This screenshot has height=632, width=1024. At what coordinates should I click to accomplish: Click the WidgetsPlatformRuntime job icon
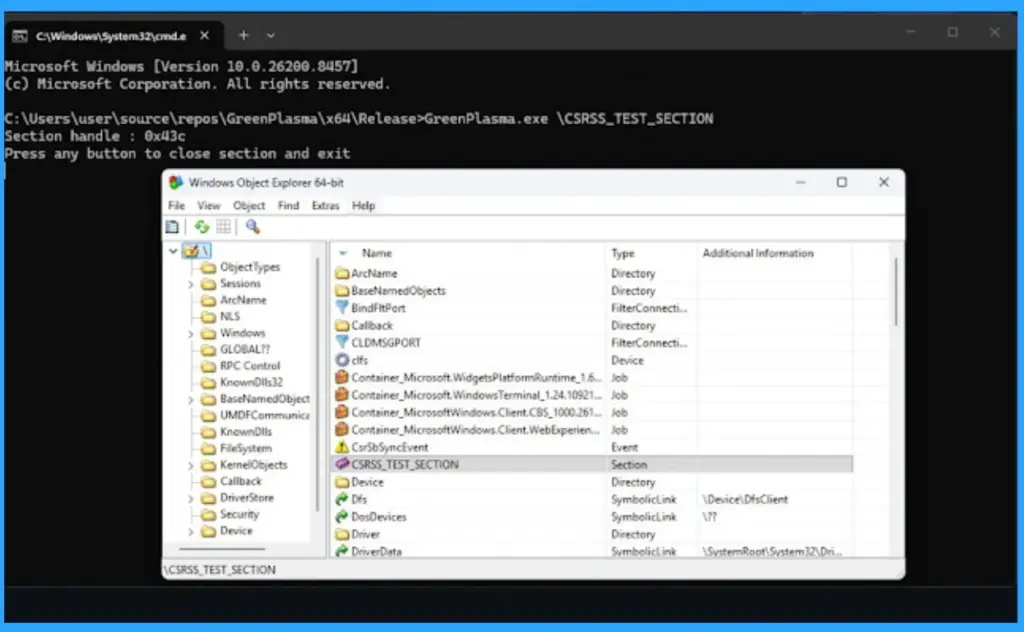coord(342,377)
